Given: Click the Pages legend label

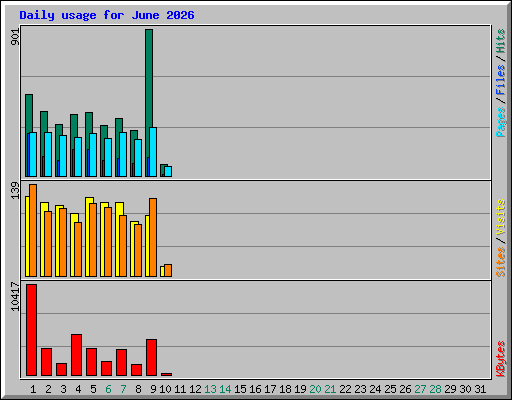Looking at the screenshot, I should coord(501,122).
